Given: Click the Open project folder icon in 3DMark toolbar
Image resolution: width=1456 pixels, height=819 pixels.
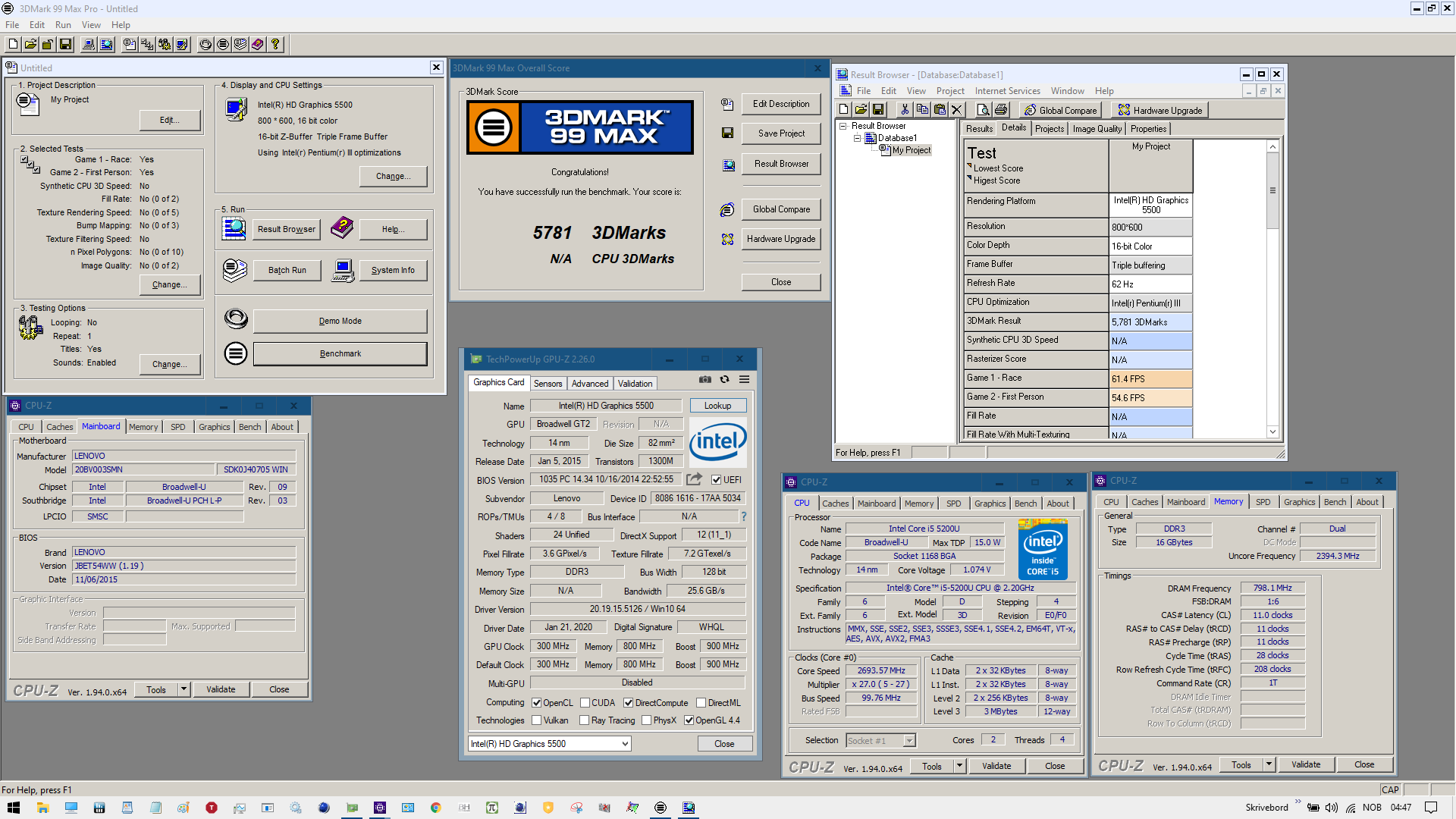Looking at the screenshot, I should 30,45.
